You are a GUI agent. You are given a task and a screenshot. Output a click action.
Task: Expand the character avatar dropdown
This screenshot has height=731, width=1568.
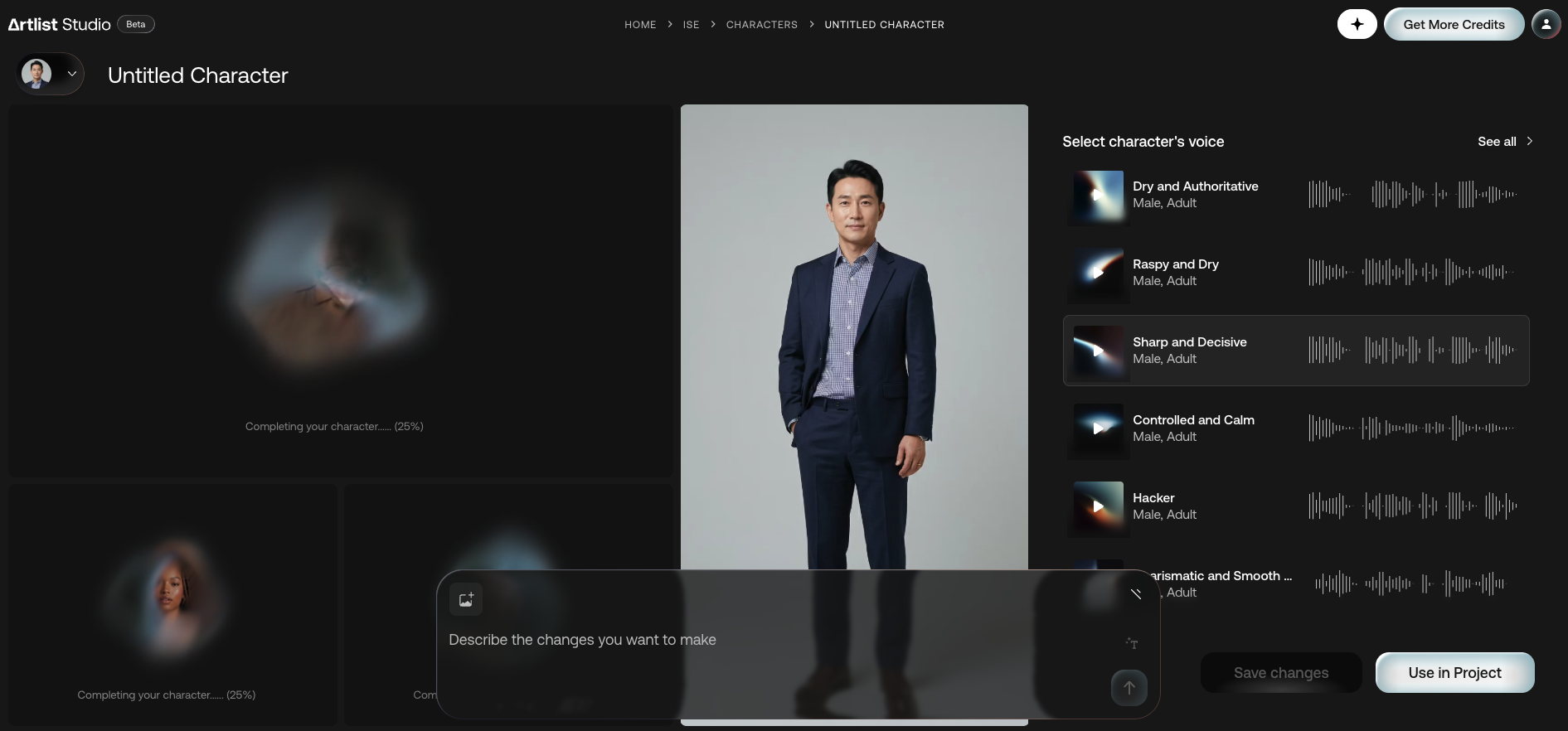(51, 74)
